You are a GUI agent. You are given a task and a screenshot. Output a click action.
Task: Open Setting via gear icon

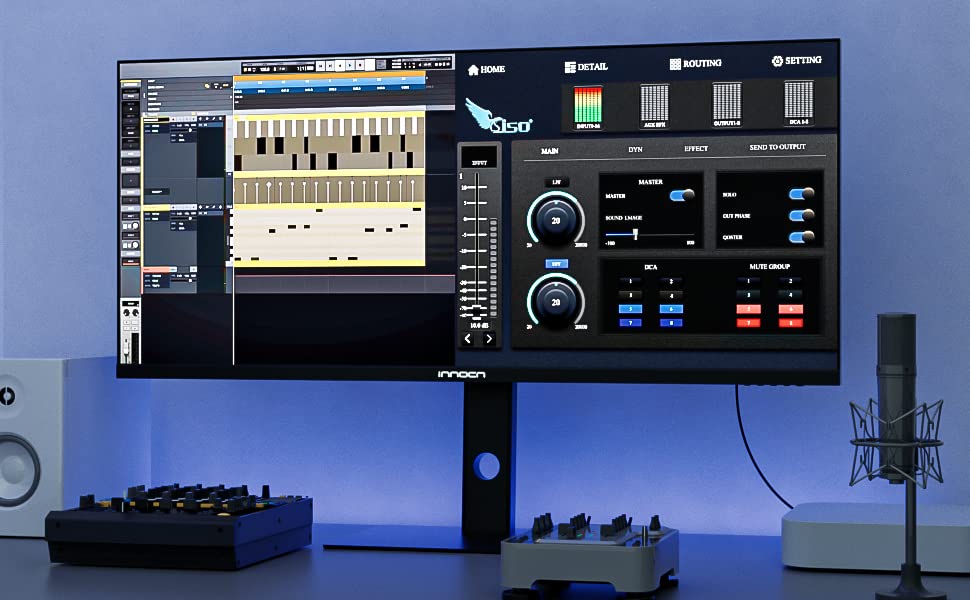[x=777, y=61]
